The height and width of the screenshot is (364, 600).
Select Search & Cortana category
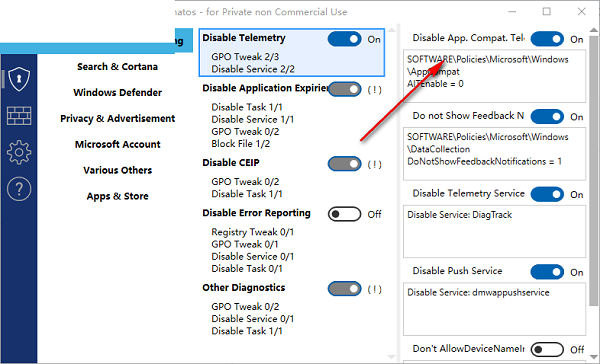point(117,67)
